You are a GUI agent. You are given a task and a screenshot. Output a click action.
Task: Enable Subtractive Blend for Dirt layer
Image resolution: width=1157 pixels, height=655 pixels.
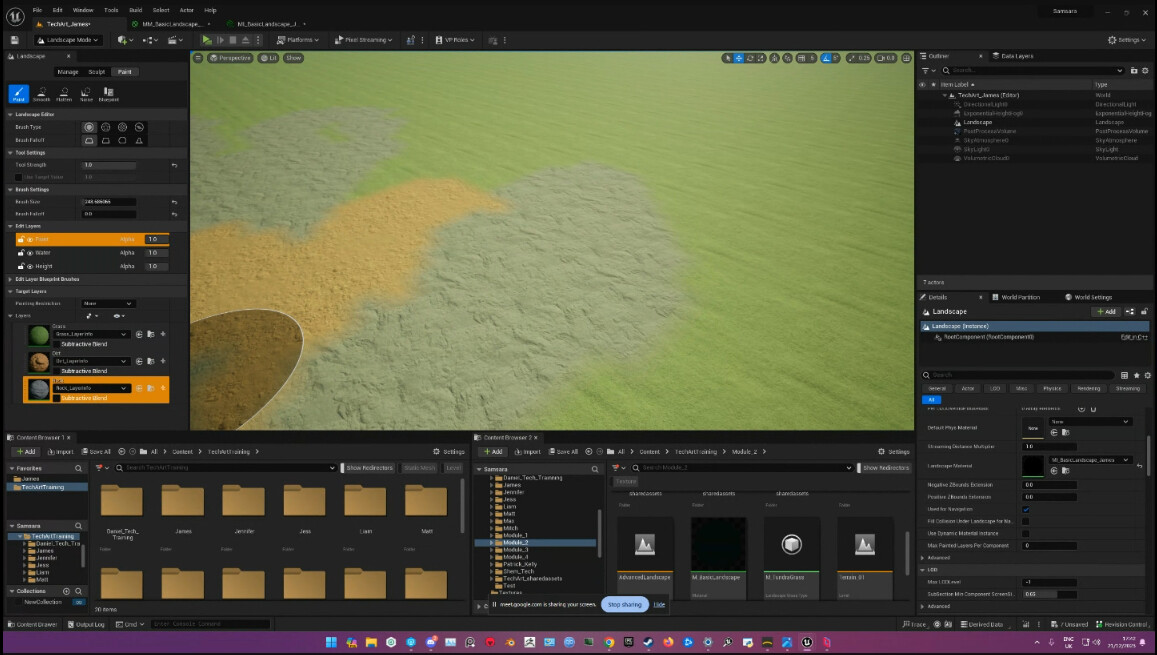click(56, 371)
